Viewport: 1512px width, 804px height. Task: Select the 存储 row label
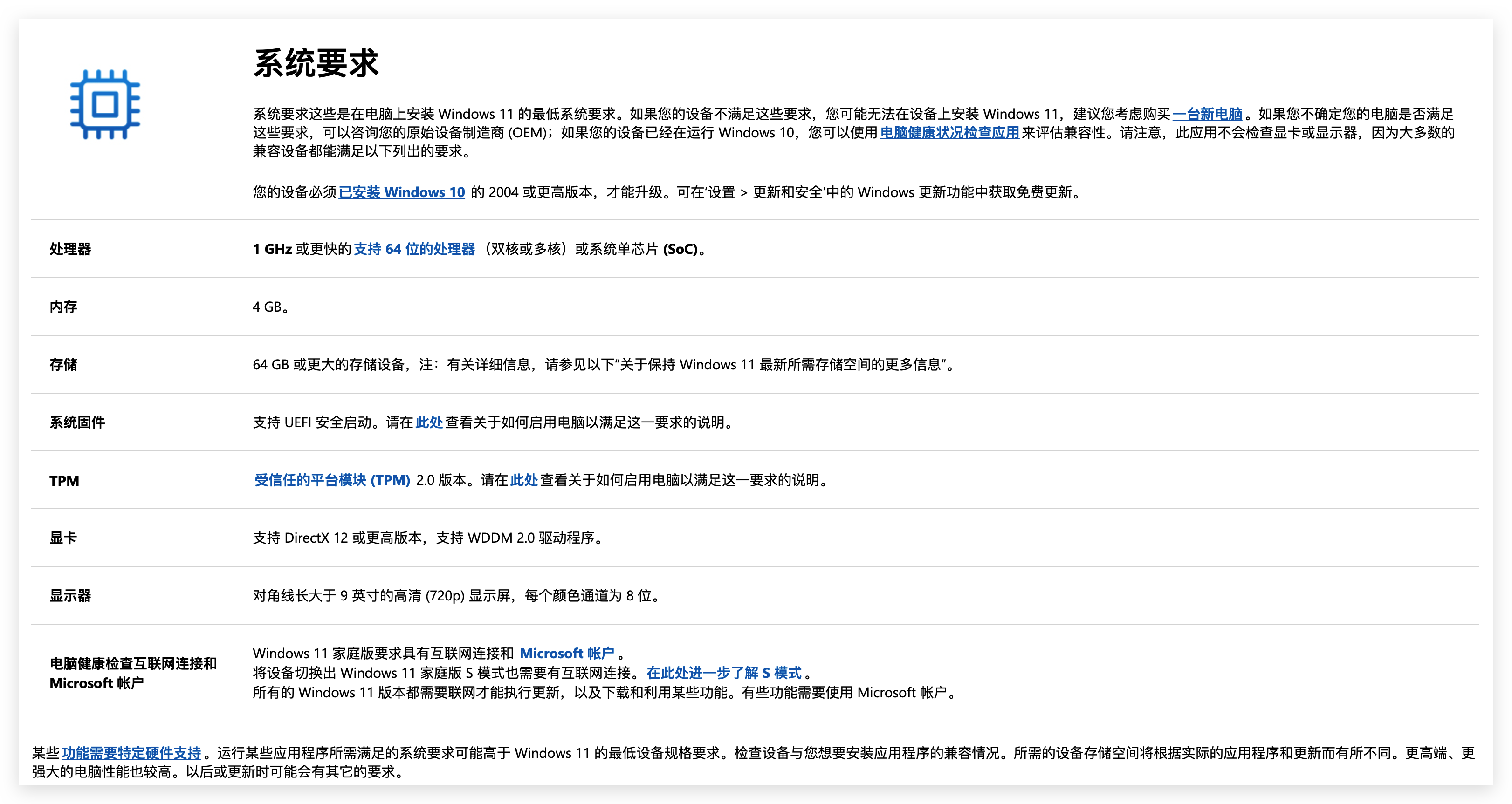pos(63,365)
